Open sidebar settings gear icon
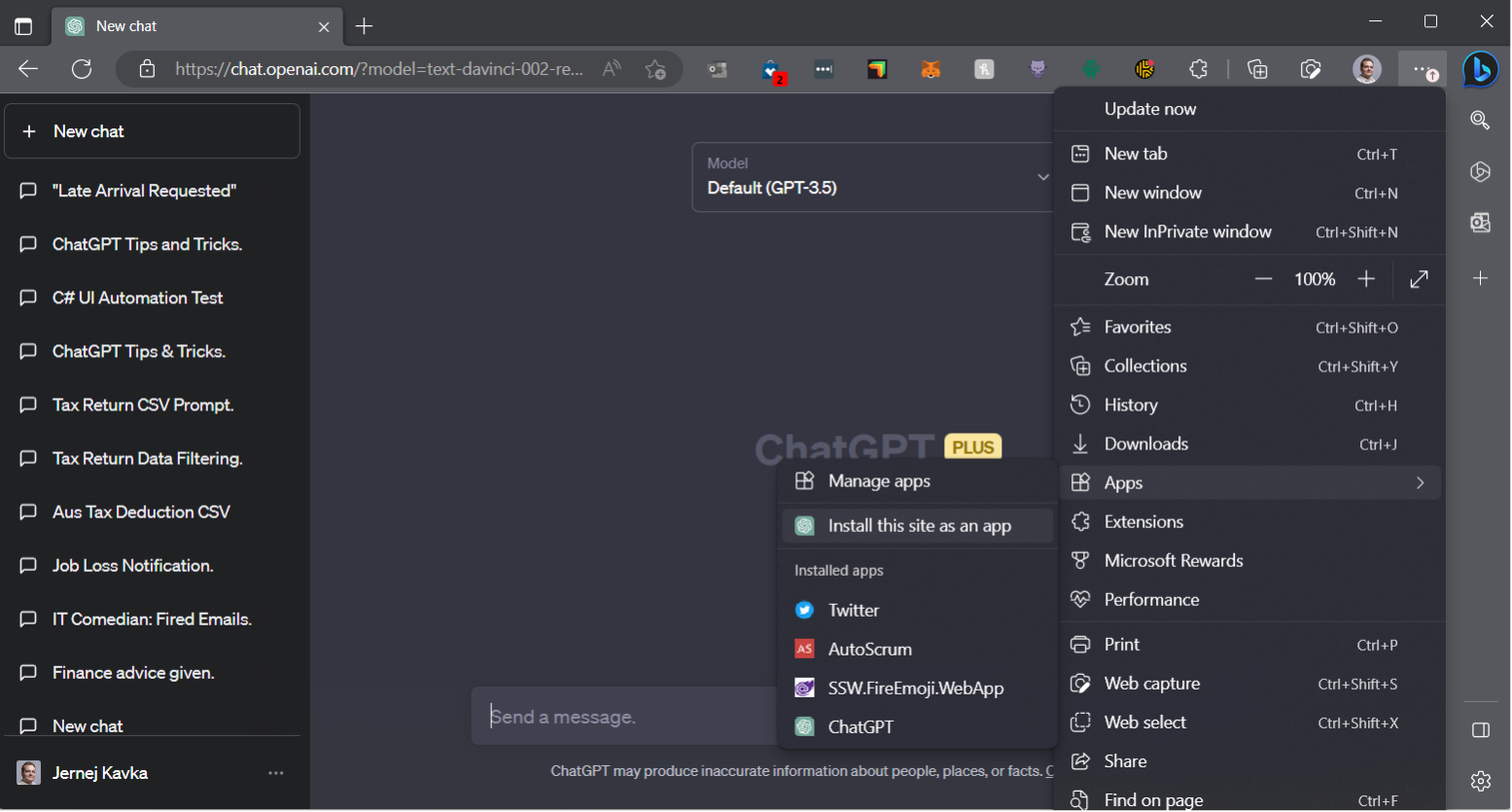The height and width of the screenshot is (812, 1512). tap(1480, 780)
